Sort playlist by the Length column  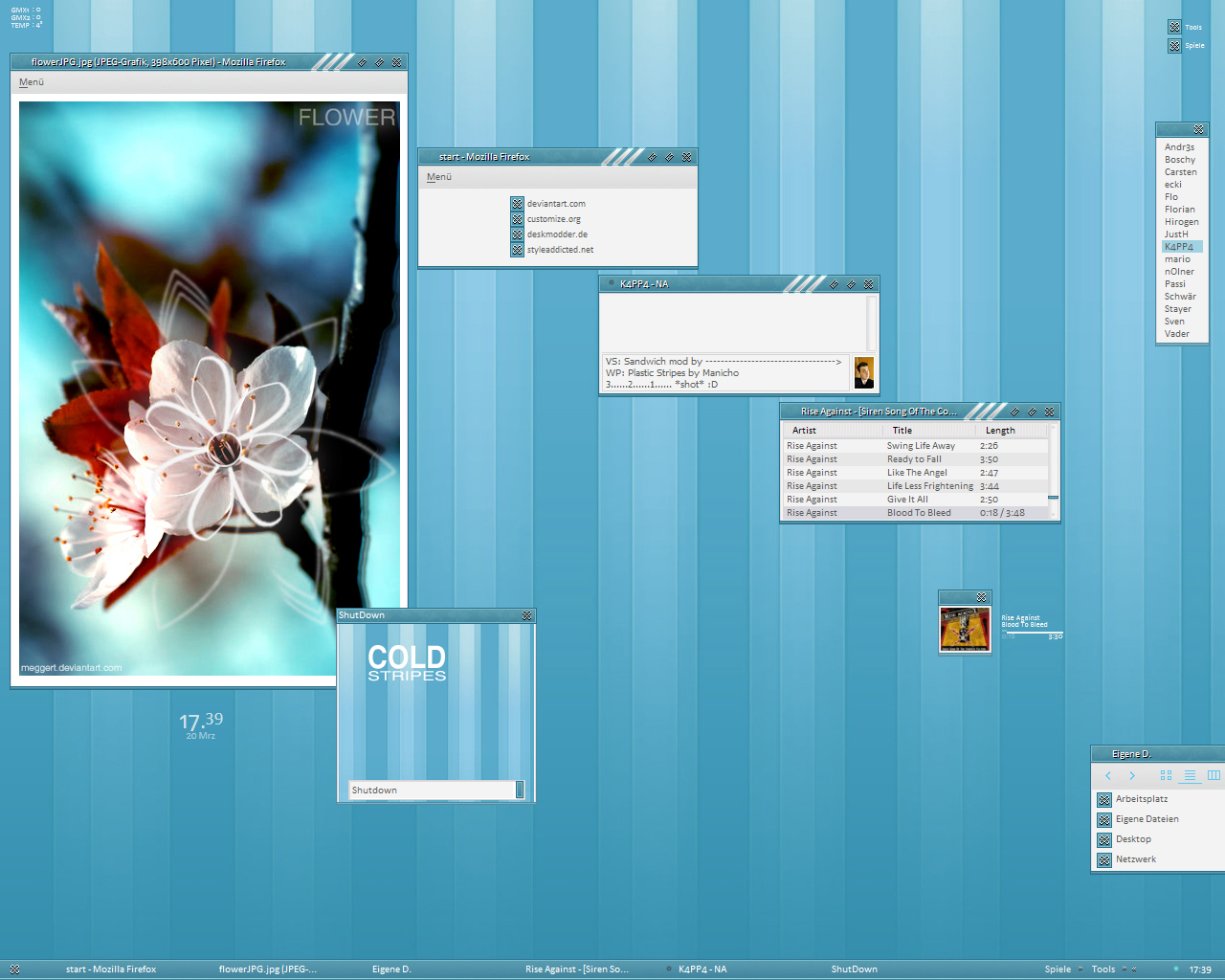(x=1013, y=431)
